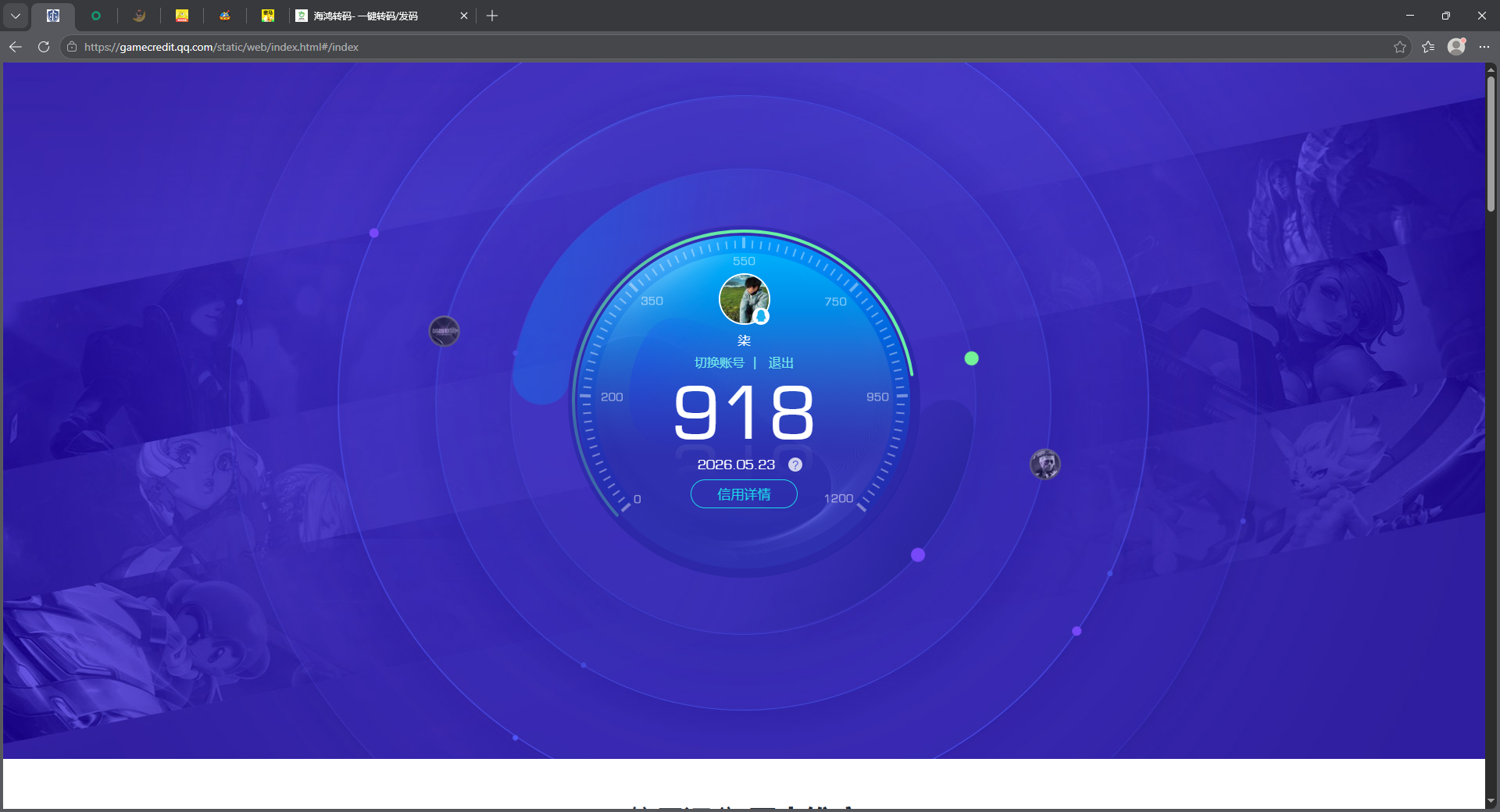This screenshot has width=1500, height=812.
Task: Select the active gamecredit tab with blue-white emblem
Action: pyautogui.click(x=53, y=16)
